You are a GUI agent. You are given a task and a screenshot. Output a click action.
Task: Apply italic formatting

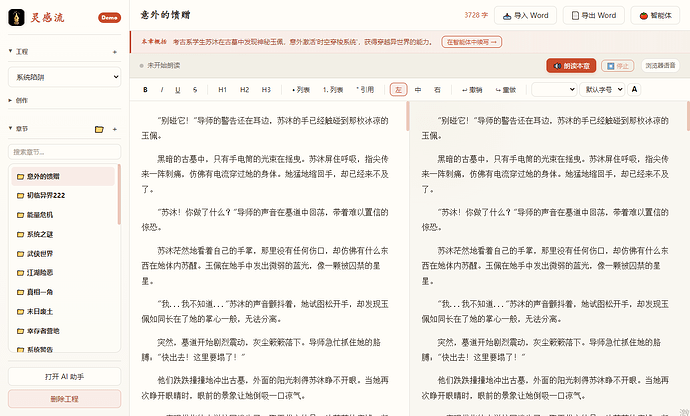click(x=162, y=90)
